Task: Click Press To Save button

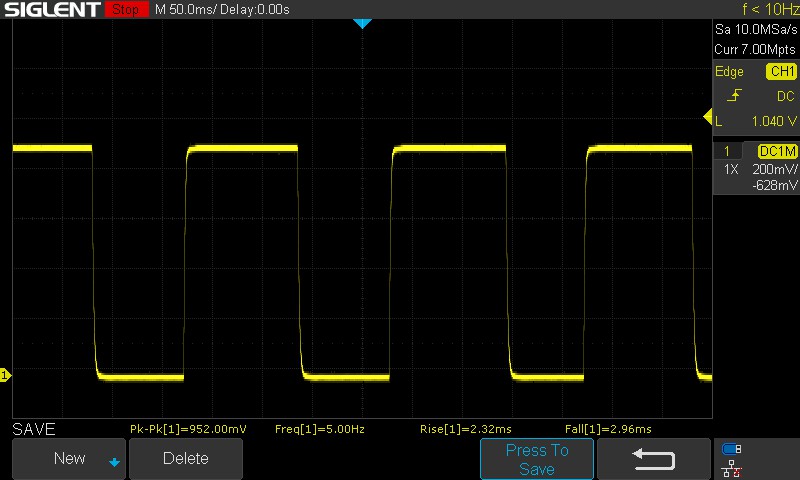Action: (x=537, y=459)
